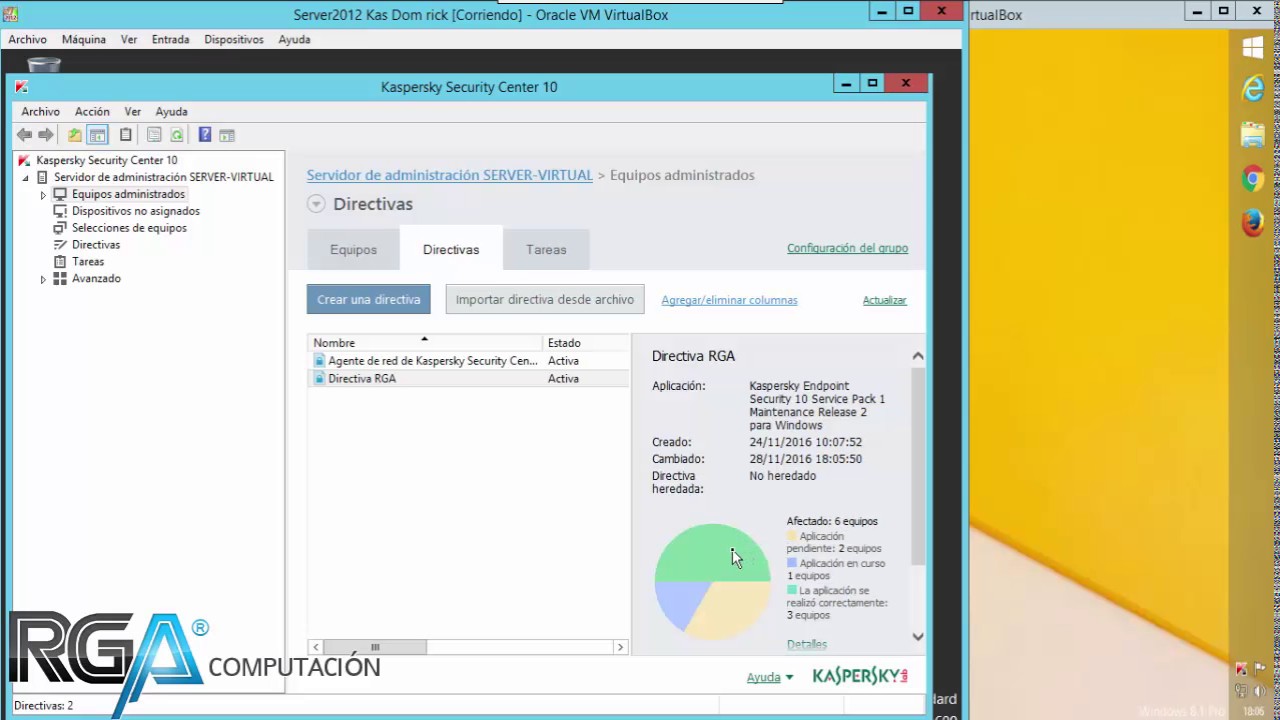Sort directives by the Nombre column header
Screen dimensions: 1280x720
(x=427, y=343)
